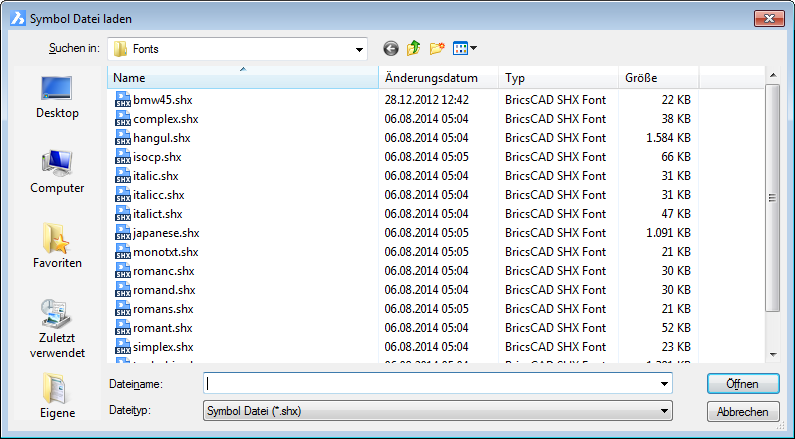Viewport: 795px width, 439px height.
Task: Sort files by Änderungsdatum column
Action: click(x=438, y=78)
